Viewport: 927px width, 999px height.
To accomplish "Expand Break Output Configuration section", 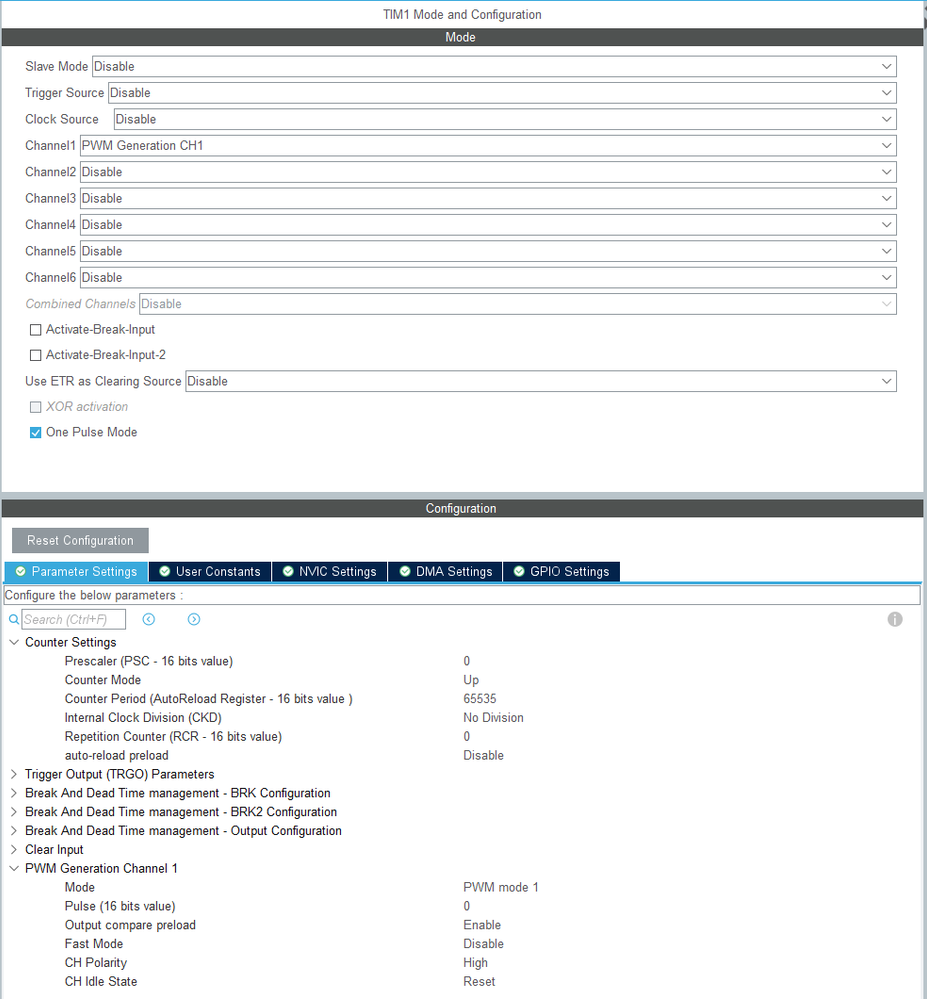I will point(14,831).
